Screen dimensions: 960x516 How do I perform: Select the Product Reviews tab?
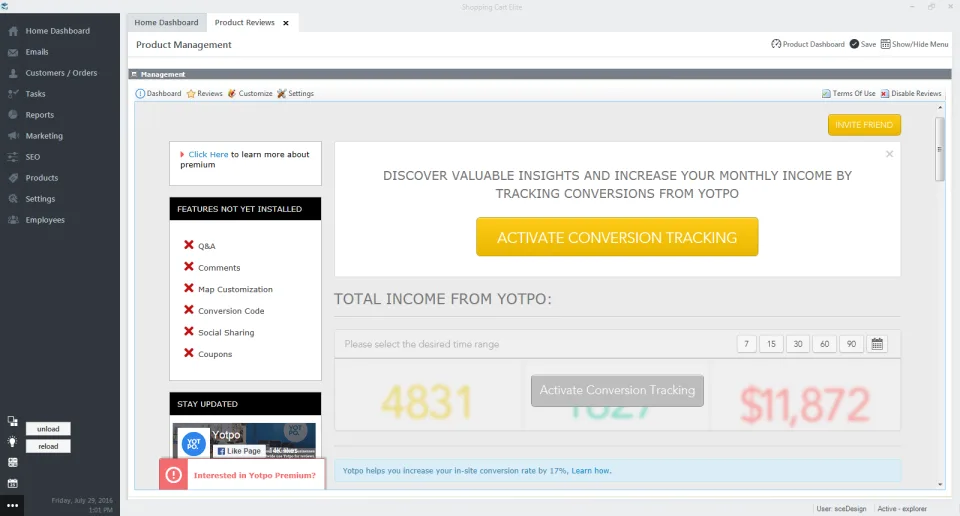[x=244, y=23]
